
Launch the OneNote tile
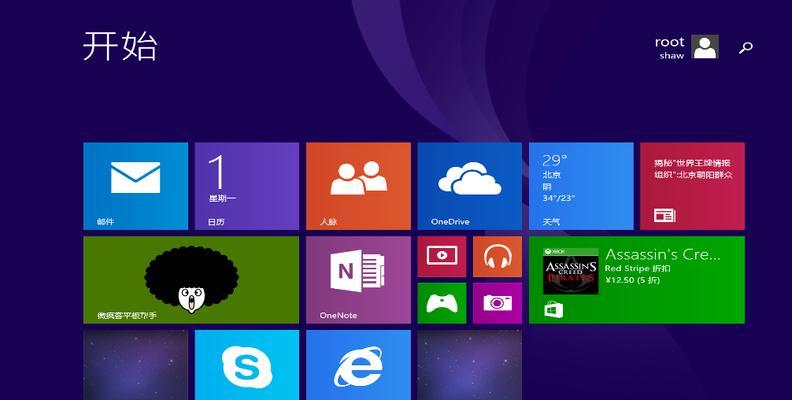click(358, 280)
